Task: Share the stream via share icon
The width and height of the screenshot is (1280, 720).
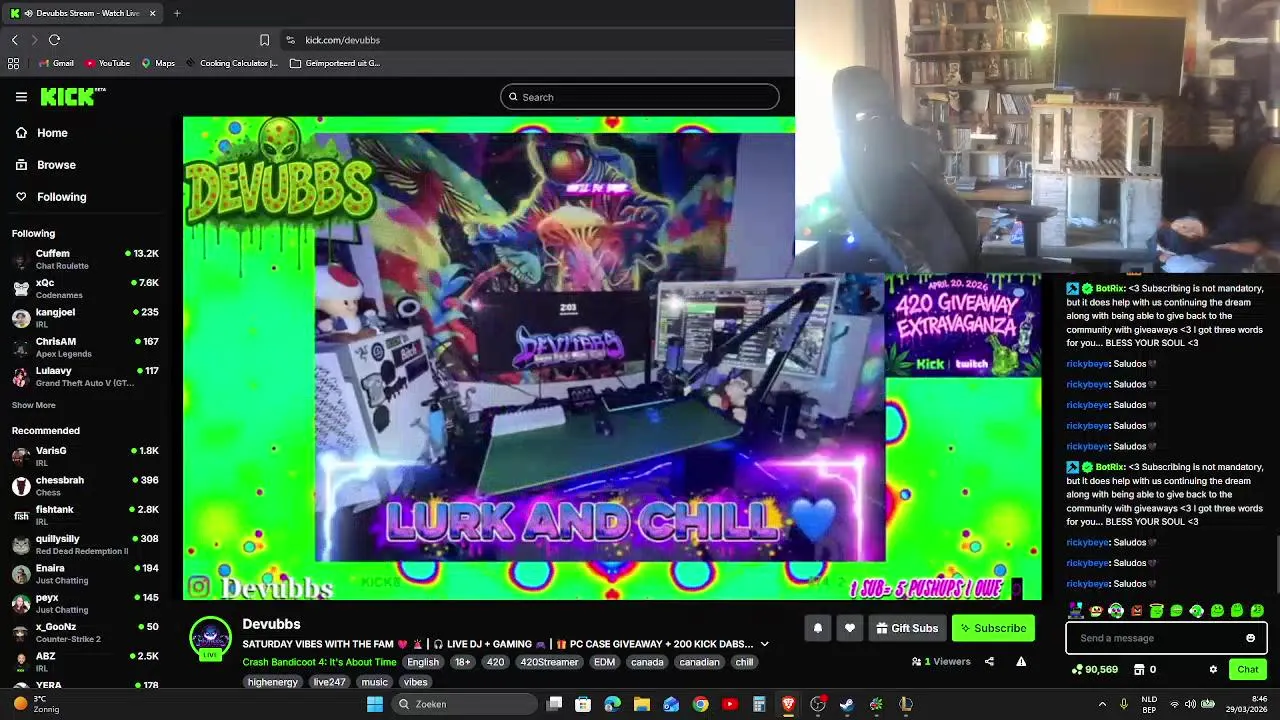Action: click(989, 661)
